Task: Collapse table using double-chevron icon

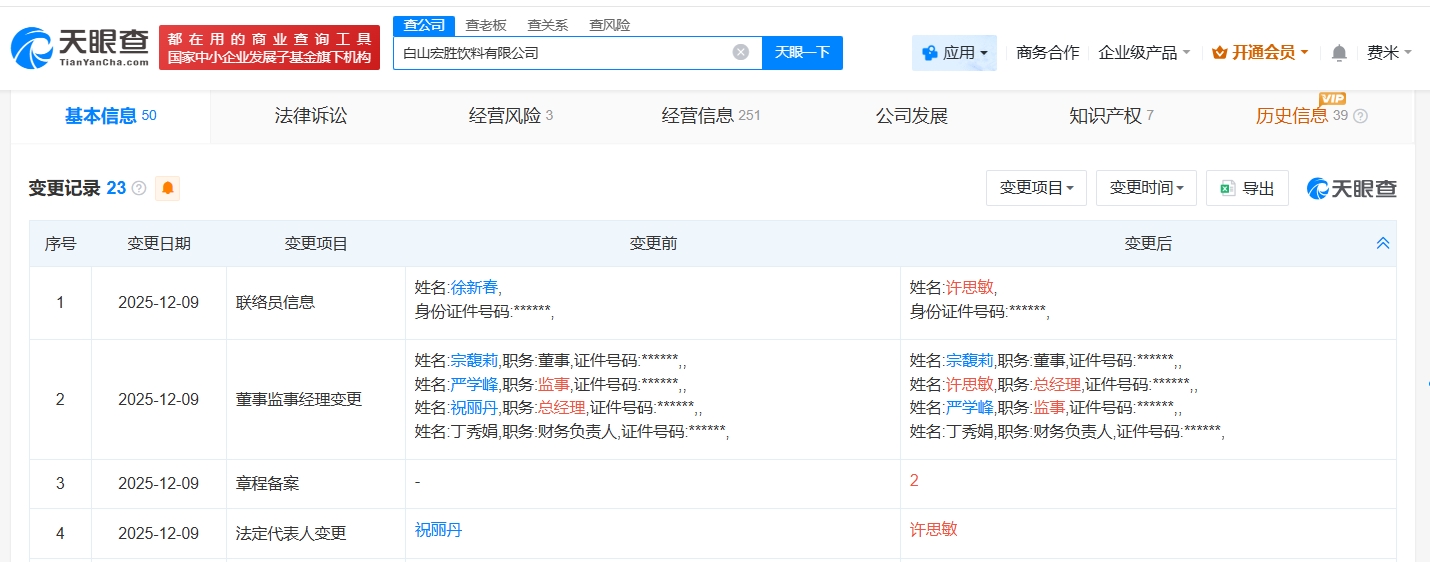Action: click(1383, 243)
